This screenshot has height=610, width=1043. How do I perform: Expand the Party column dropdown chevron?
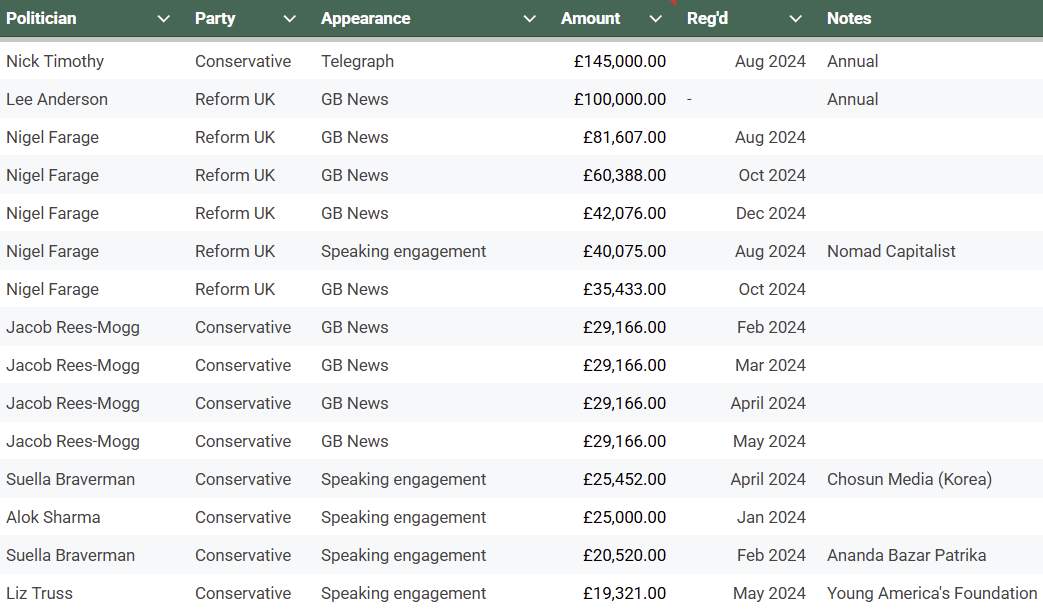tap(289, 19)
